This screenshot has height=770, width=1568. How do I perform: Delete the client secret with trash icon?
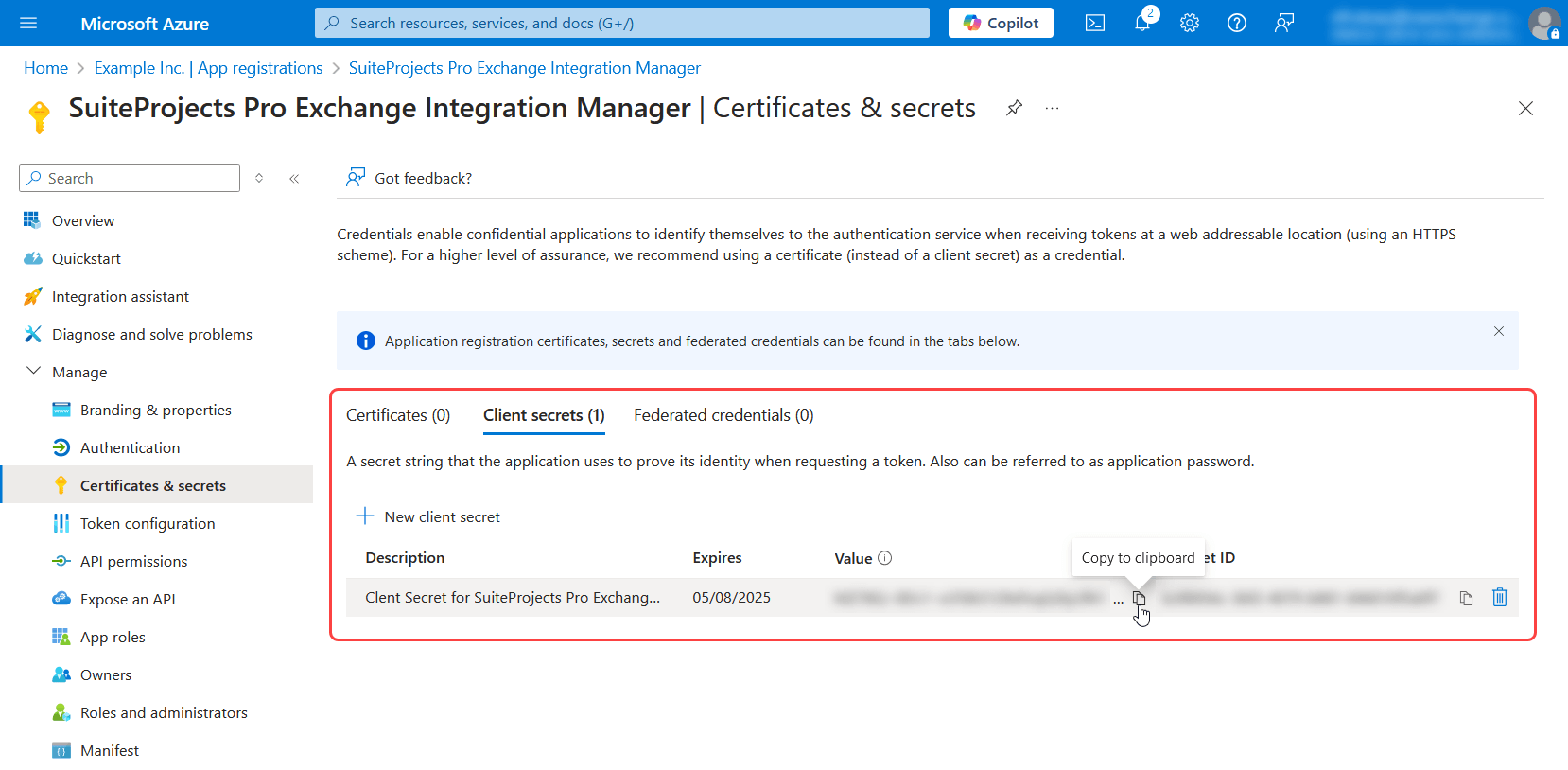coord(1500,597)
